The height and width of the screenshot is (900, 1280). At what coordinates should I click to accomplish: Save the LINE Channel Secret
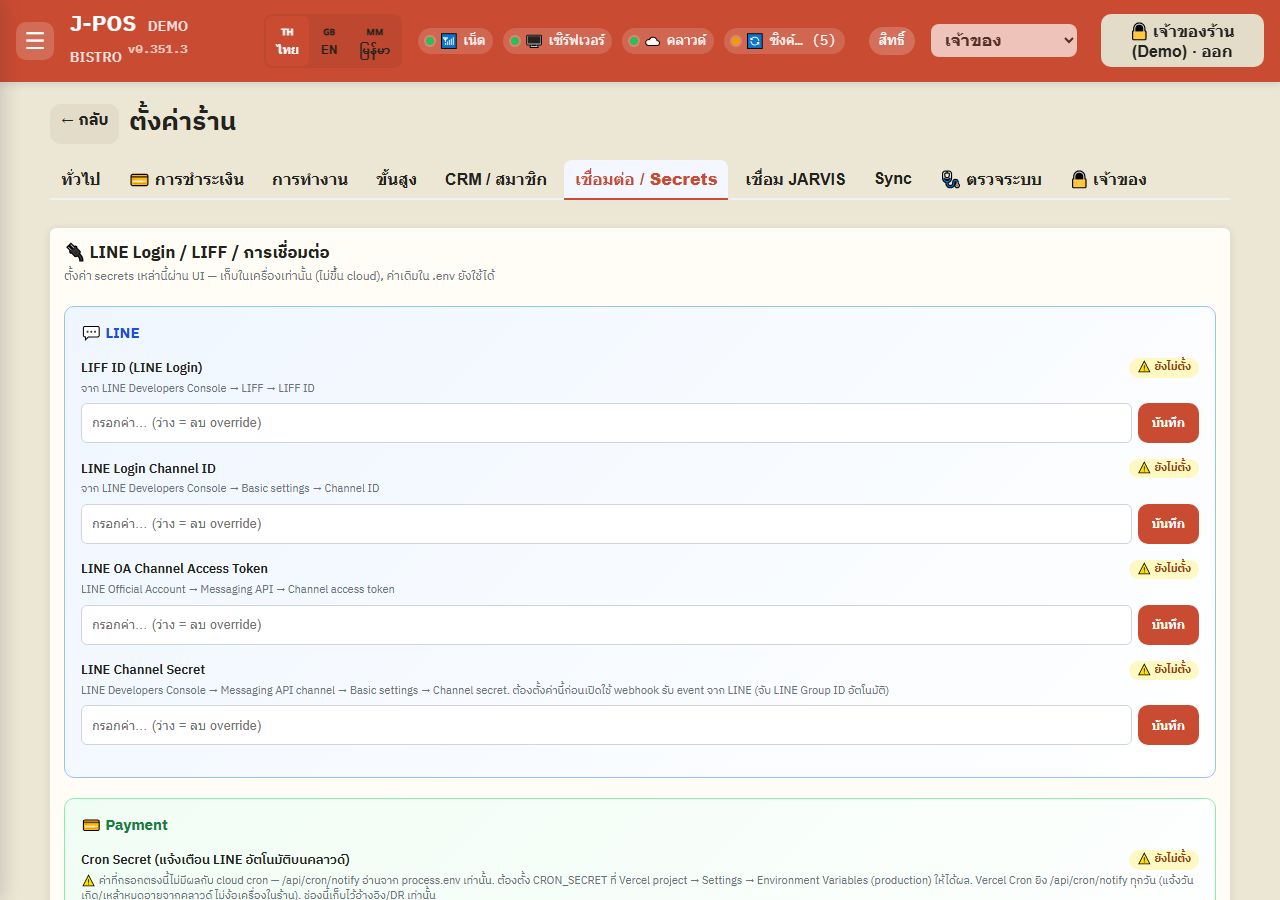click(1168, 725)
